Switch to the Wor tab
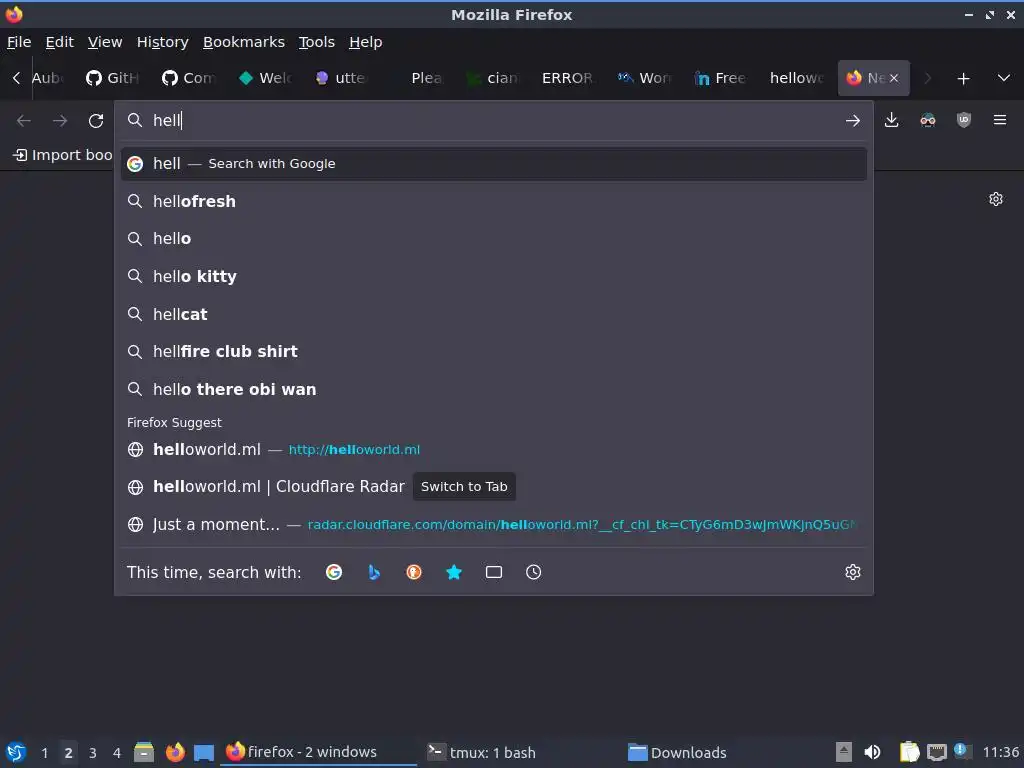 [645, 78]
